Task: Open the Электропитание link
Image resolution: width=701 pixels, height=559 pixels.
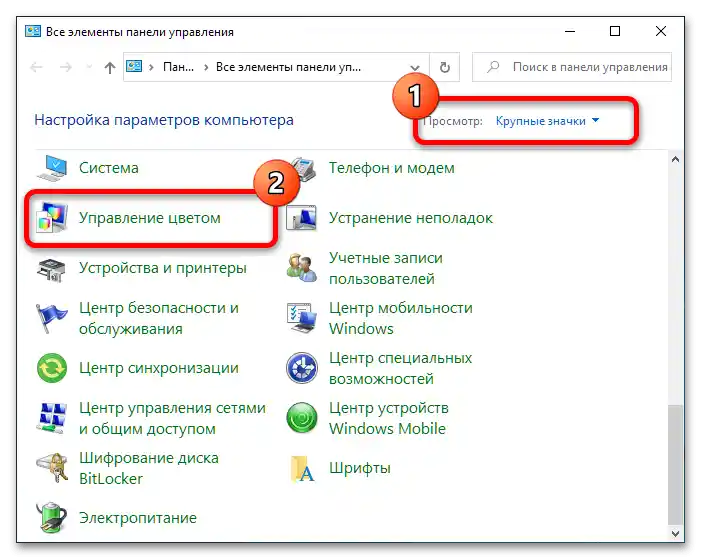Action: (138, 518)
